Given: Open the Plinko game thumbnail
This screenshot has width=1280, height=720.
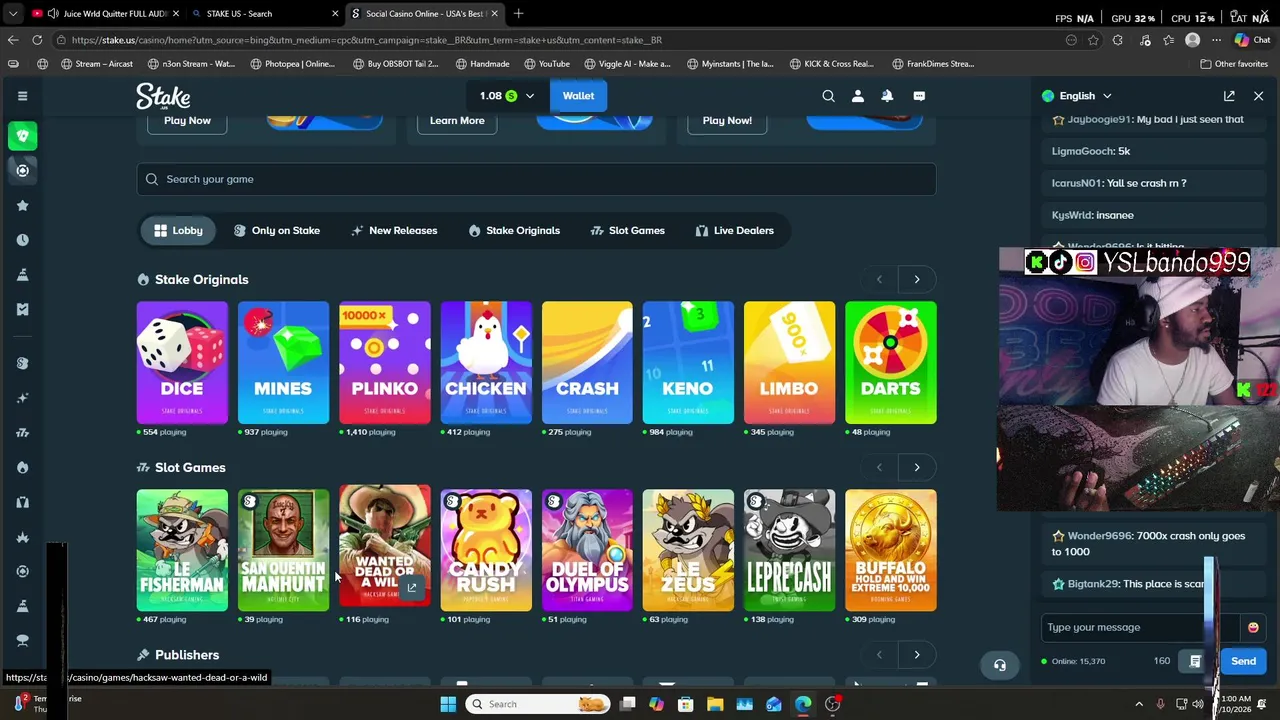Looking at the screenshot, I should tap(384, 363).
